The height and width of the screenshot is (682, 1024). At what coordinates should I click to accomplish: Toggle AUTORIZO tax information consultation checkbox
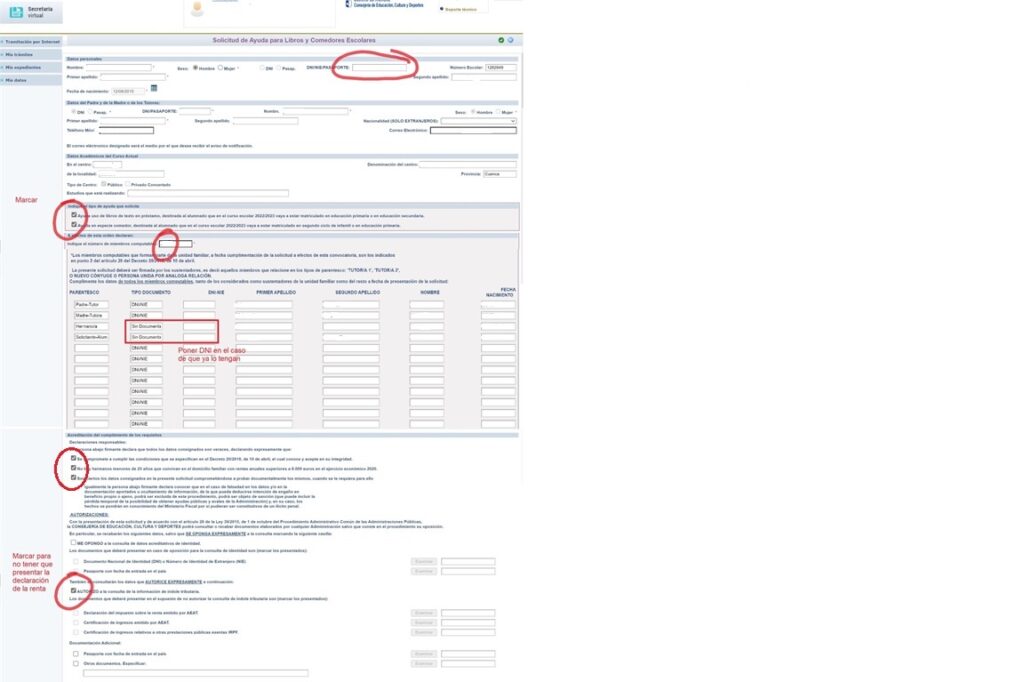(73, 591)
